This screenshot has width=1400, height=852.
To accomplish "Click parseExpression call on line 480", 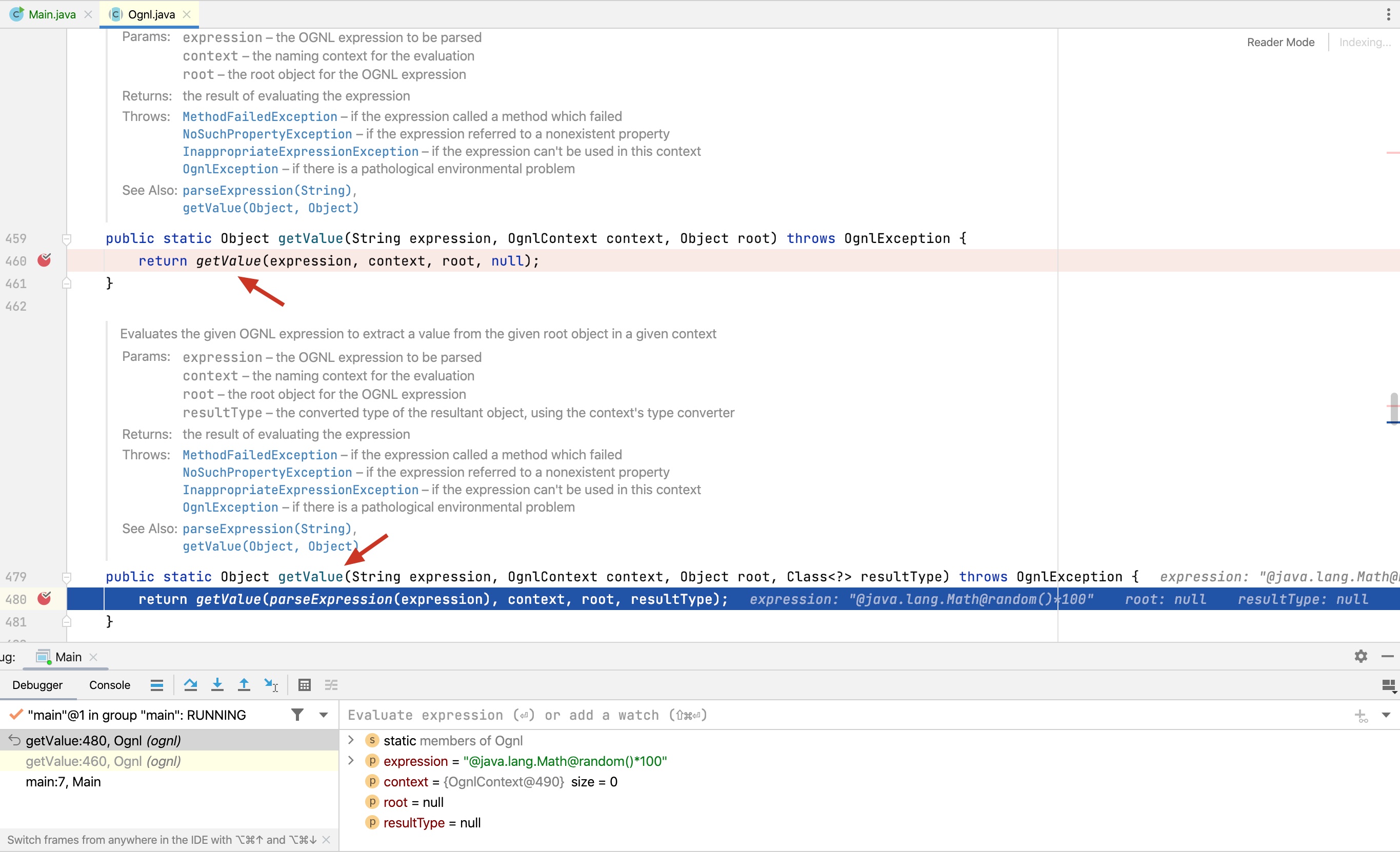I will [x=331, y=599].
